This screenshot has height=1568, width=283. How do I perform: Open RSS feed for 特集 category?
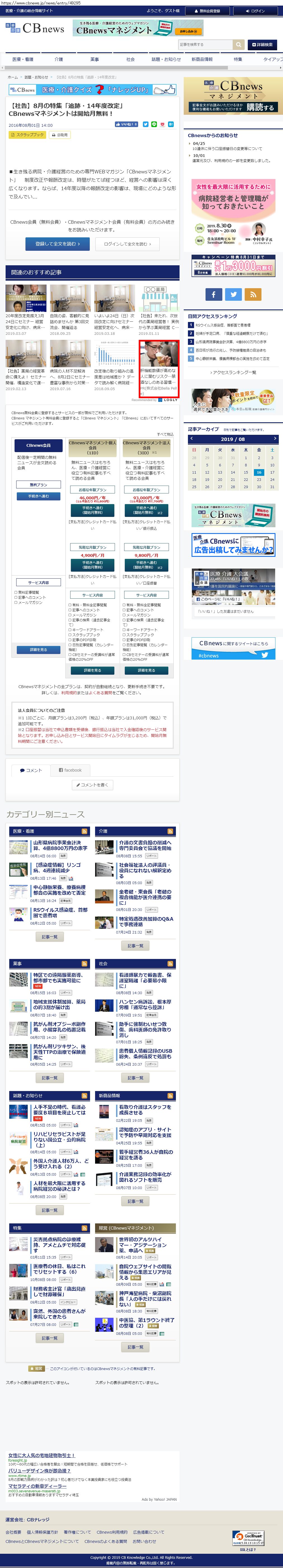pyautogui.click(x=84, y=1228)
